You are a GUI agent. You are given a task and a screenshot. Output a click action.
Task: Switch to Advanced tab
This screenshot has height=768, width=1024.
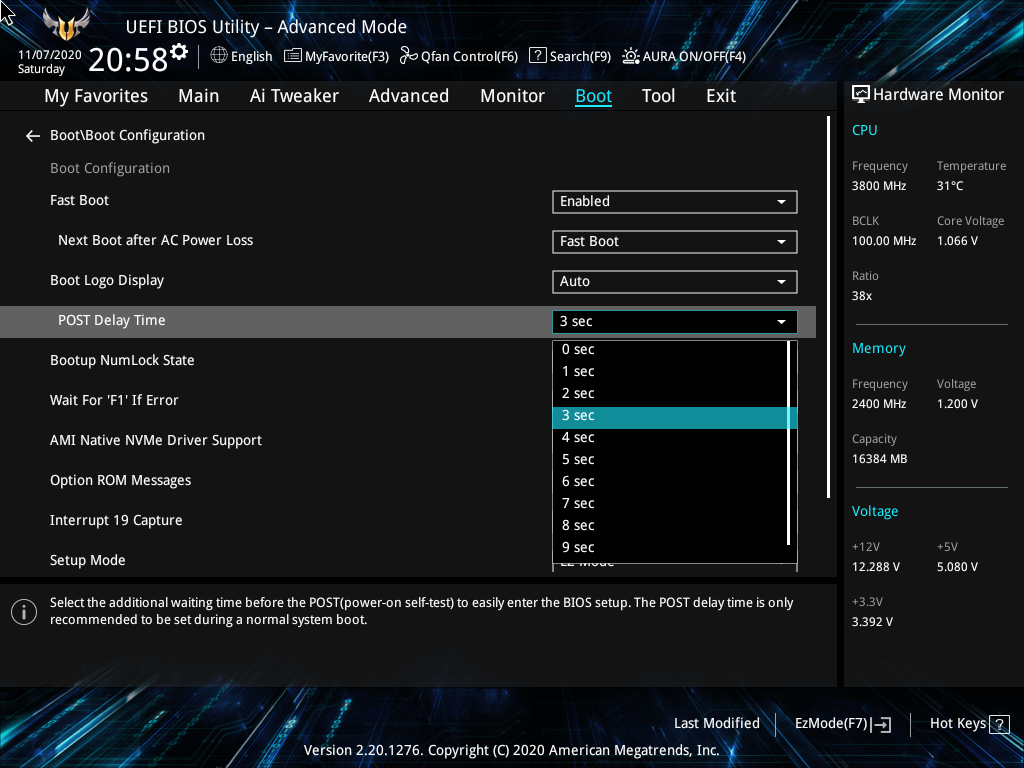click(409, 96)
